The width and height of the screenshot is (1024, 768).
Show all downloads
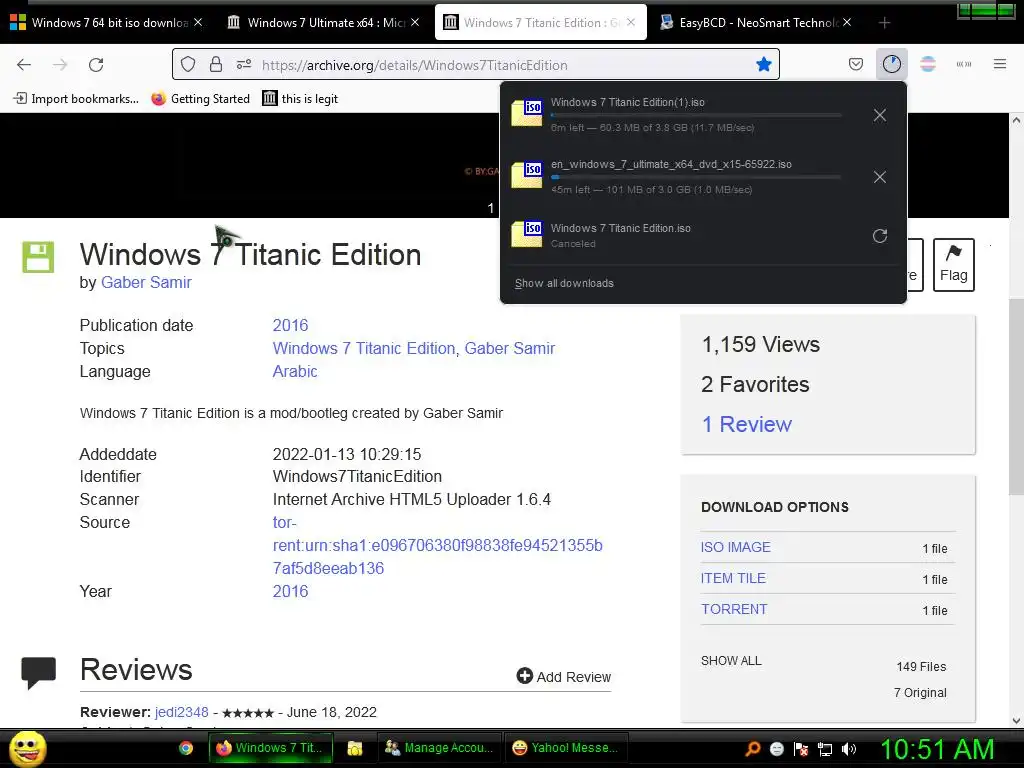coord(564,283)
